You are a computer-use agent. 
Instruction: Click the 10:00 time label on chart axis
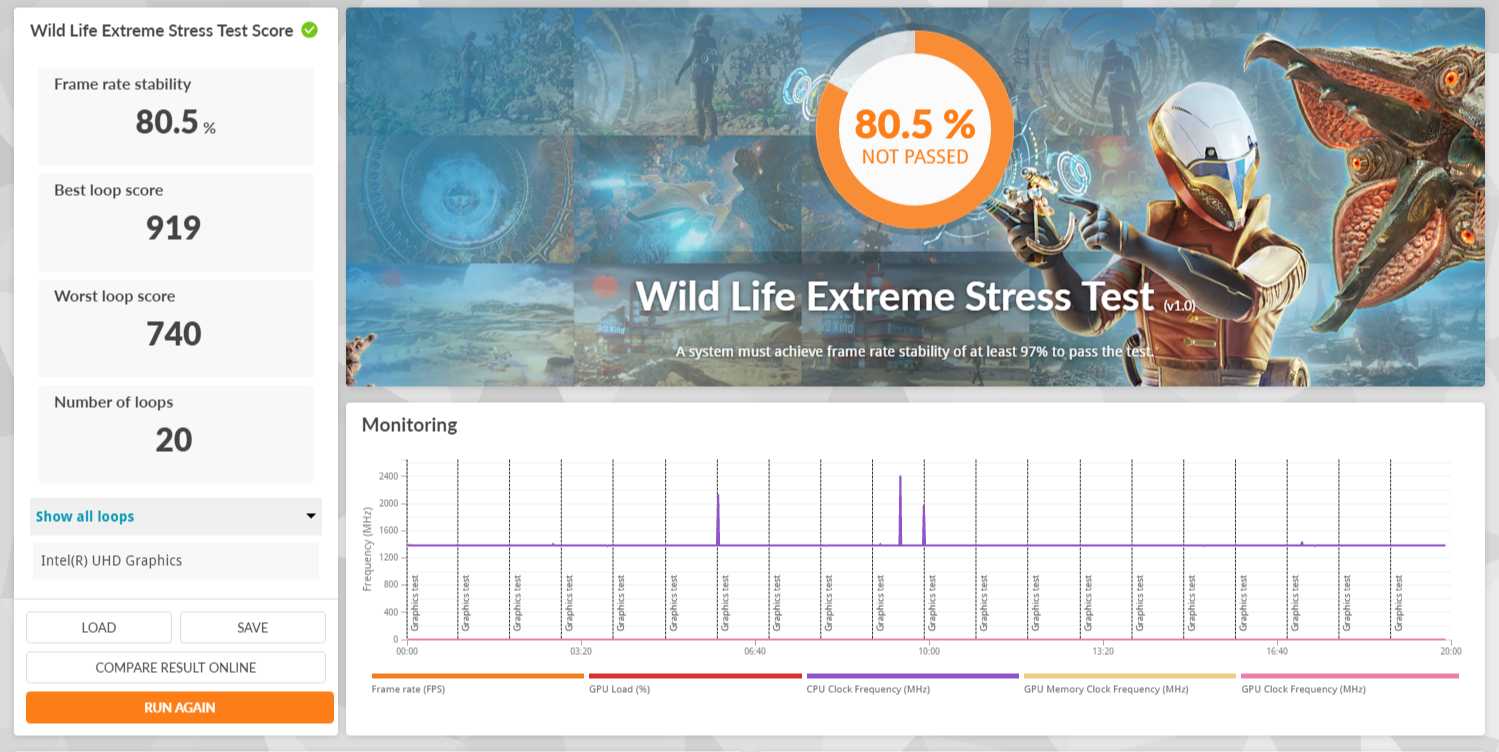pyautogui.click(x=928, y=651)
